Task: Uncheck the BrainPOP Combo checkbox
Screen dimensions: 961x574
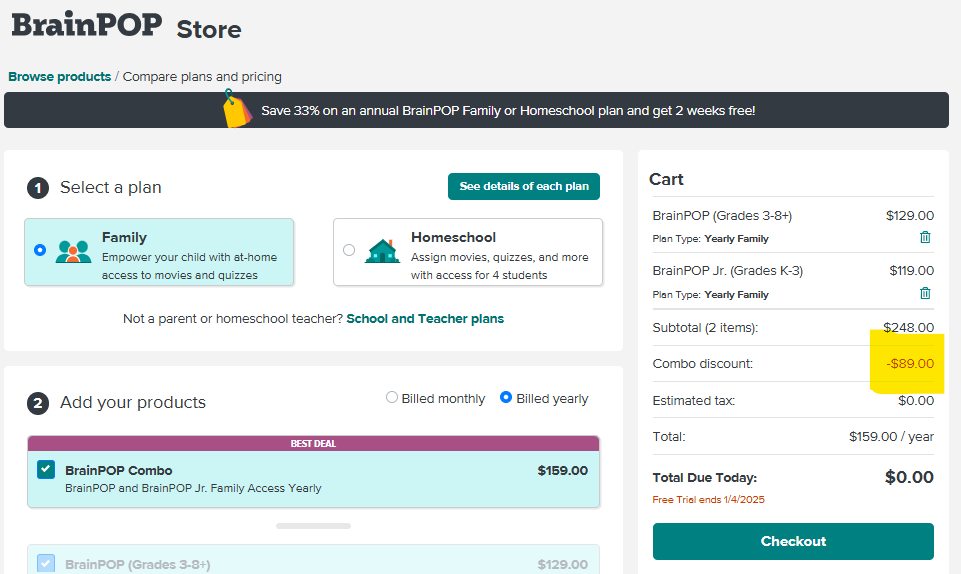Action: coord(46,469)
